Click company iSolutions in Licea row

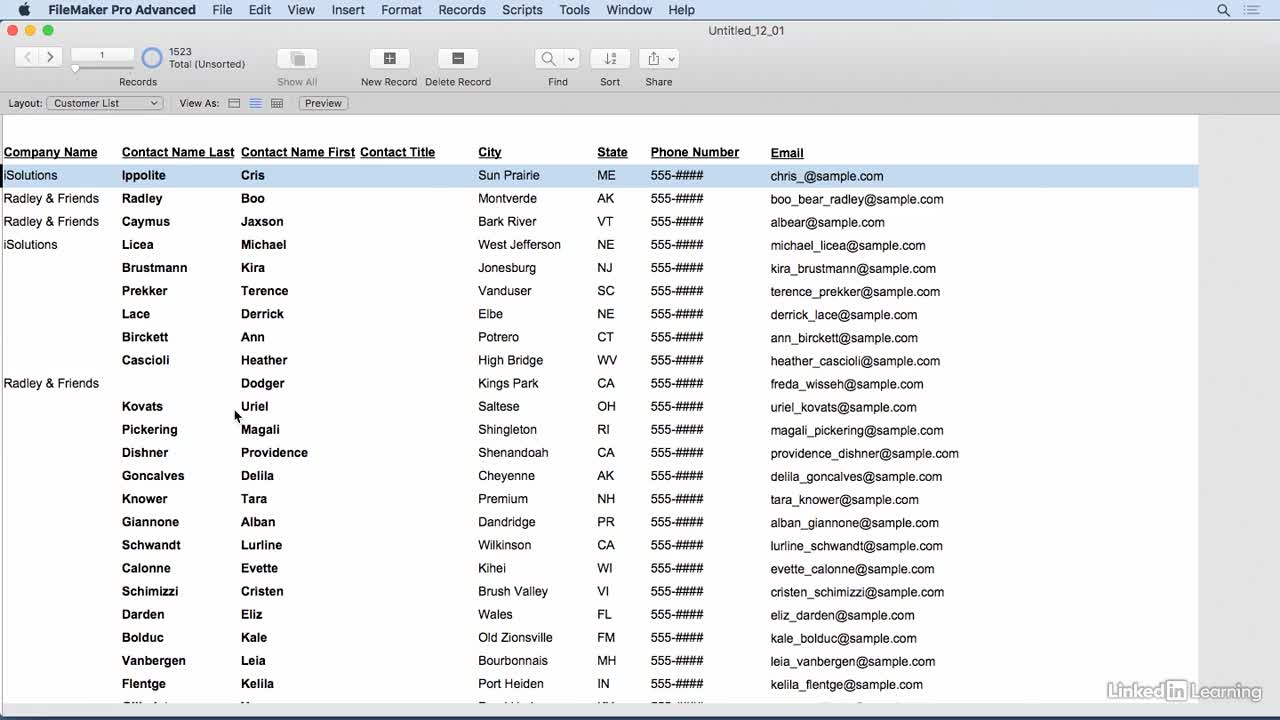31,244
